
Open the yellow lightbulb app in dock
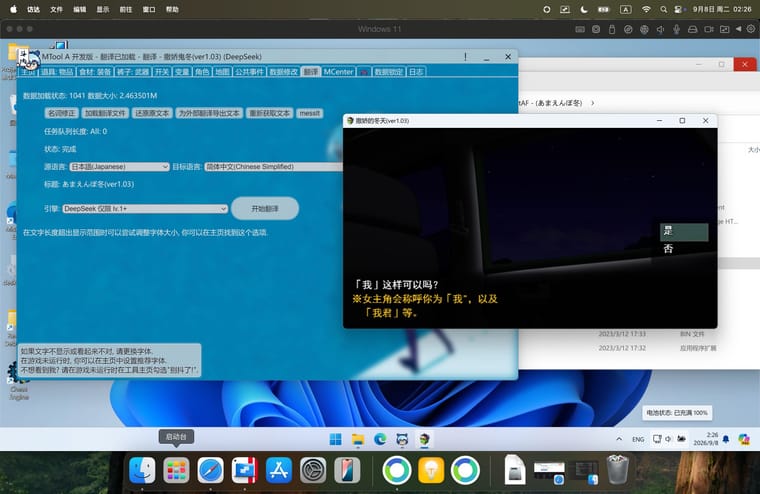click(x=431, y=470)
